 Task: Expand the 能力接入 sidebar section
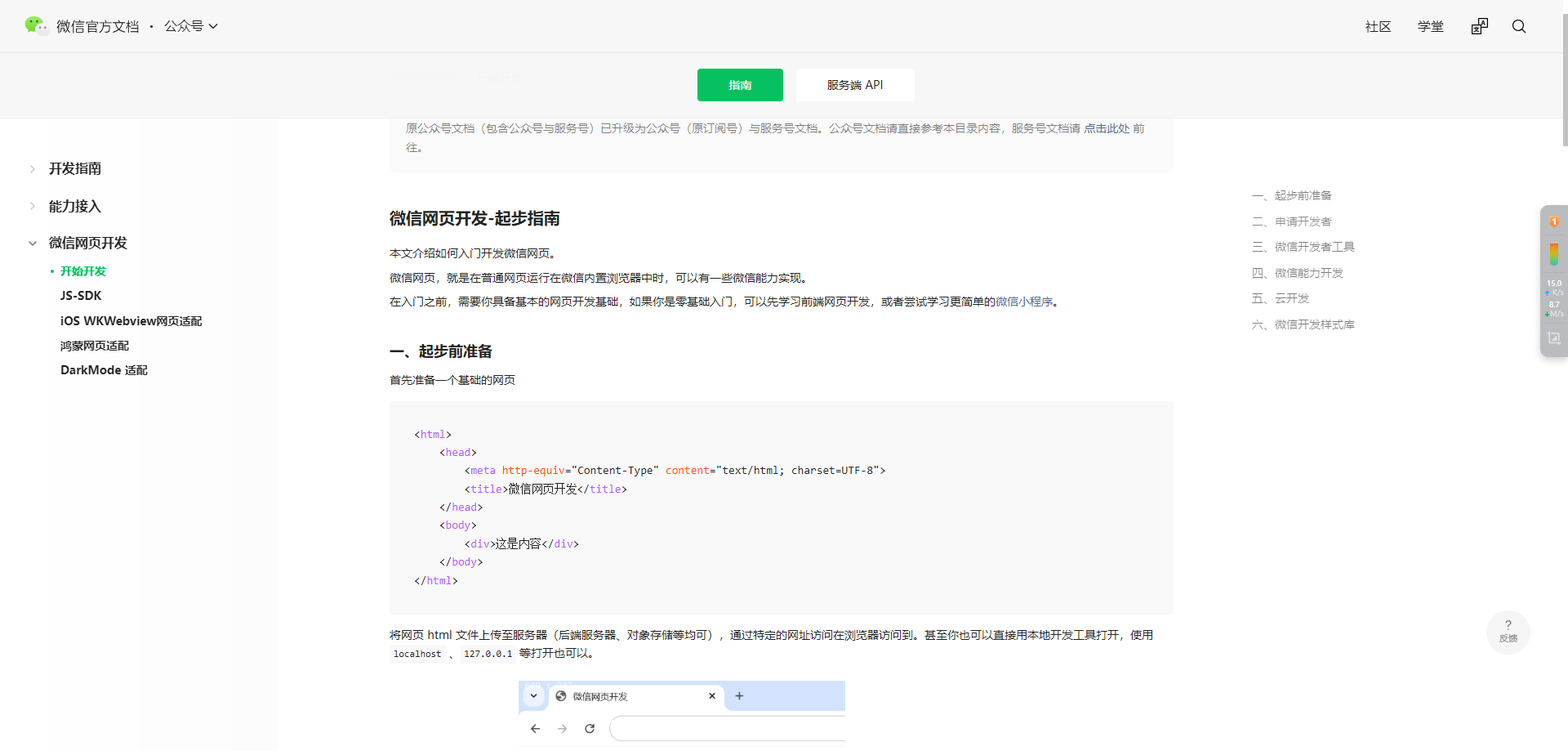75,206
